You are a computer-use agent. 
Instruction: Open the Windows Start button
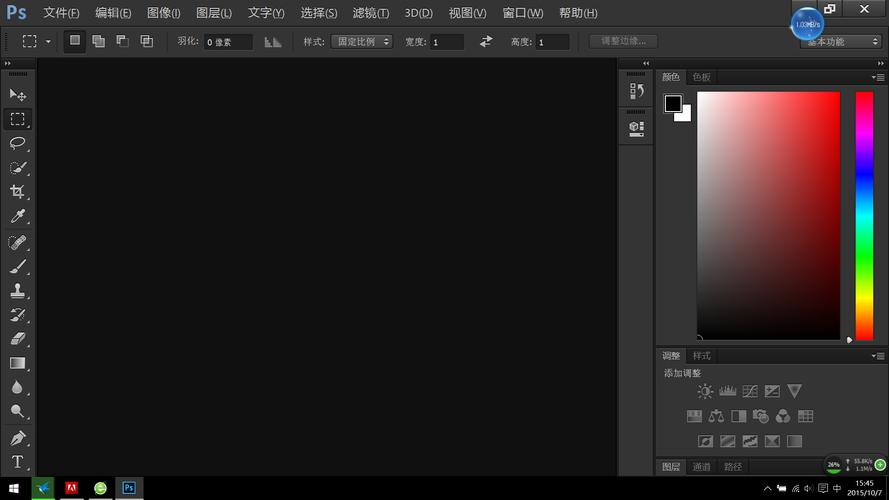(14, 488)
